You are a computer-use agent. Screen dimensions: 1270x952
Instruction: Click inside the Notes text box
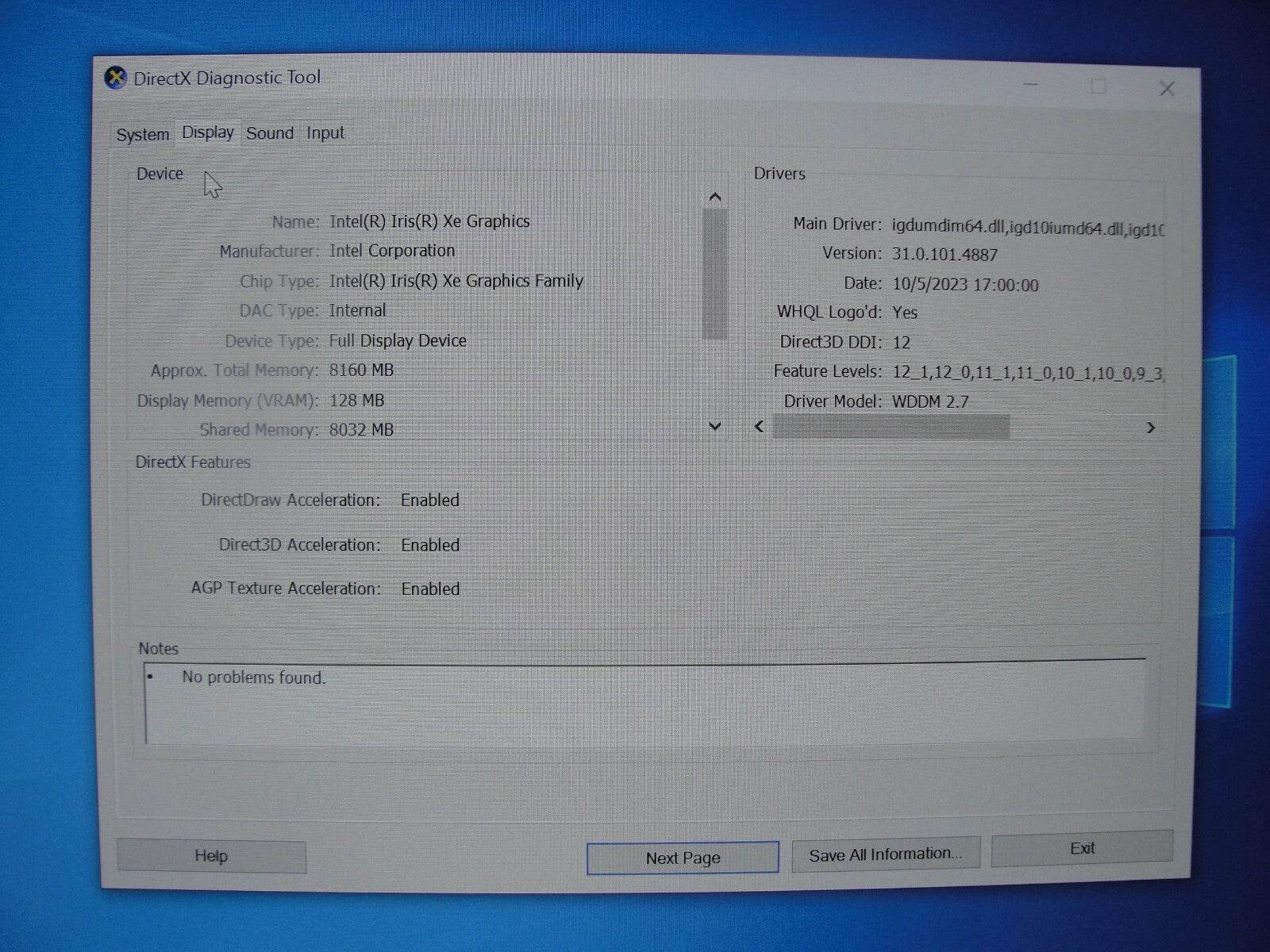click(x=643, y=704)
